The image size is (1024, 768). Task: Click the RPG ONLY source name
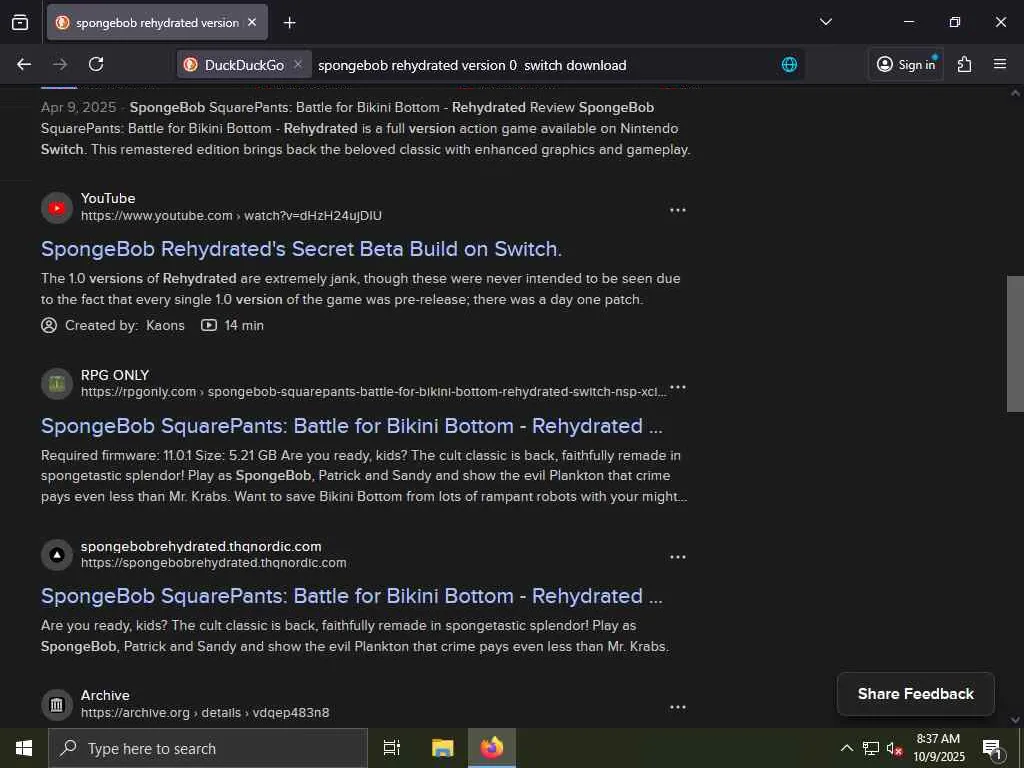115,375
